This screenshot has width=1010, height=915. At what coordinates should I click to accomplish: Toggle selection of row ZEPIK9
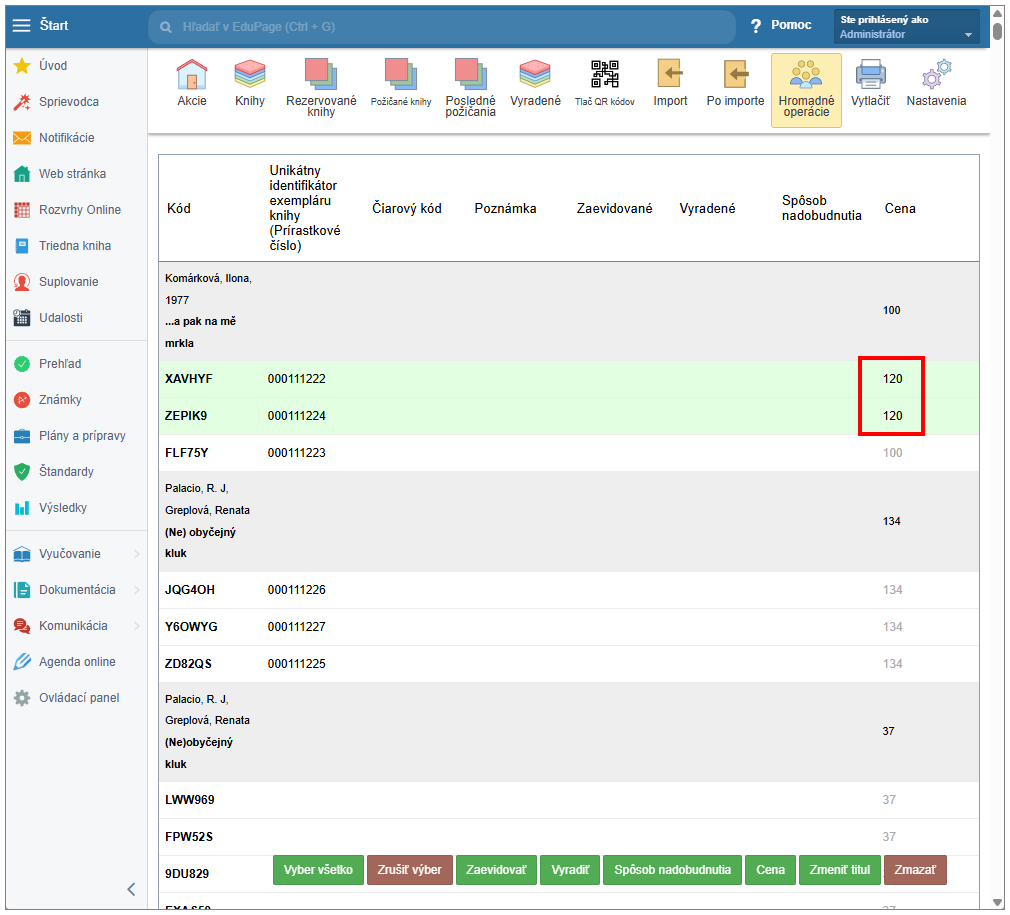click(186, 416)
